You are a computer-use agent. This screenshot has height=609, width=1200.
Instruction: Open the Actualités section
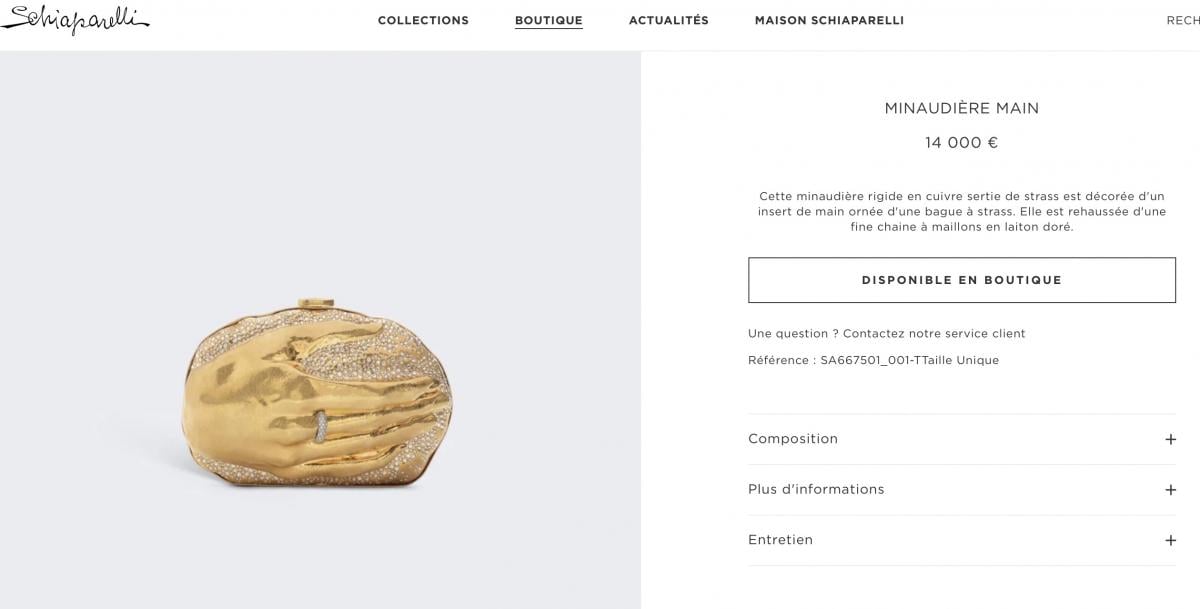click(x=669, y=21)
